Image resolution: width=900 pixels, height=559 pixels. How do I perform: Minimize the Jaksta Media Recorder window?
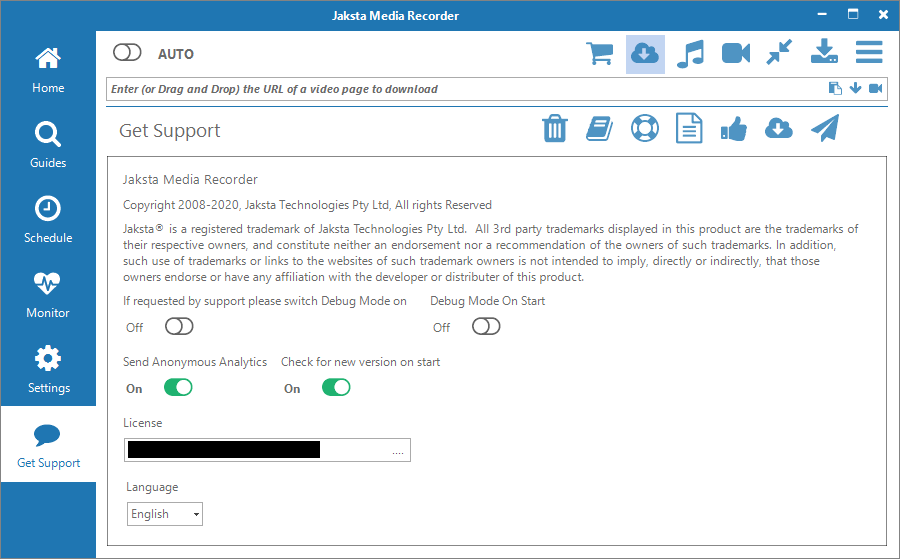click(823, 14)
